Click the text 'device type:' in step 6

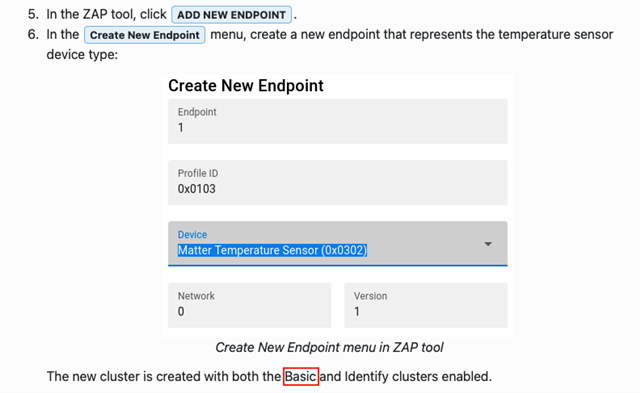point(82,54)
